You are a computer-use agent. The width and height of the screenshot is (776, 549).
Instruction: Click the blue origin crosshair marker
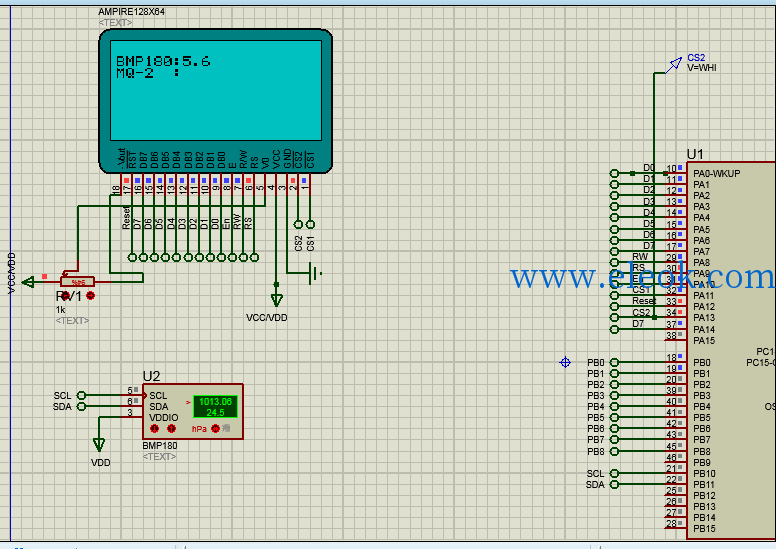pyautogui.click(x=565, y=362)
